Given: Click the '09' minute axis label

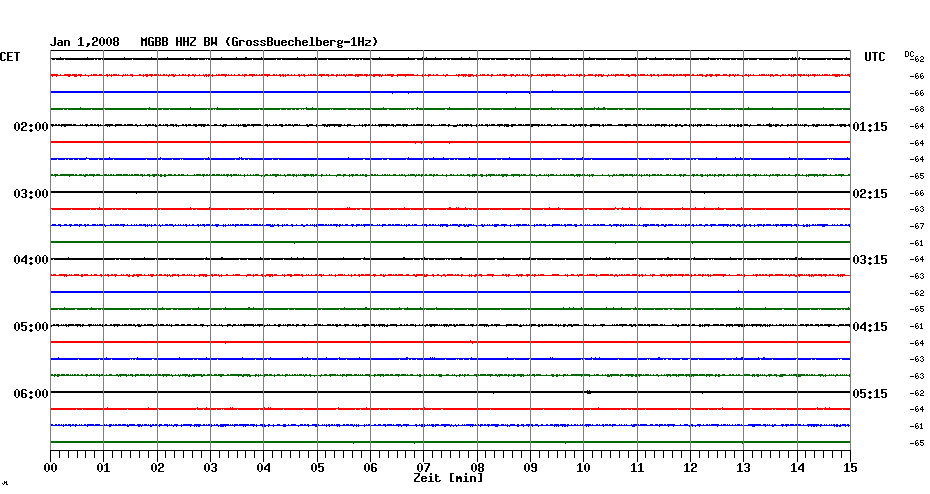Looking at the screenshot, I should [530, 468].
